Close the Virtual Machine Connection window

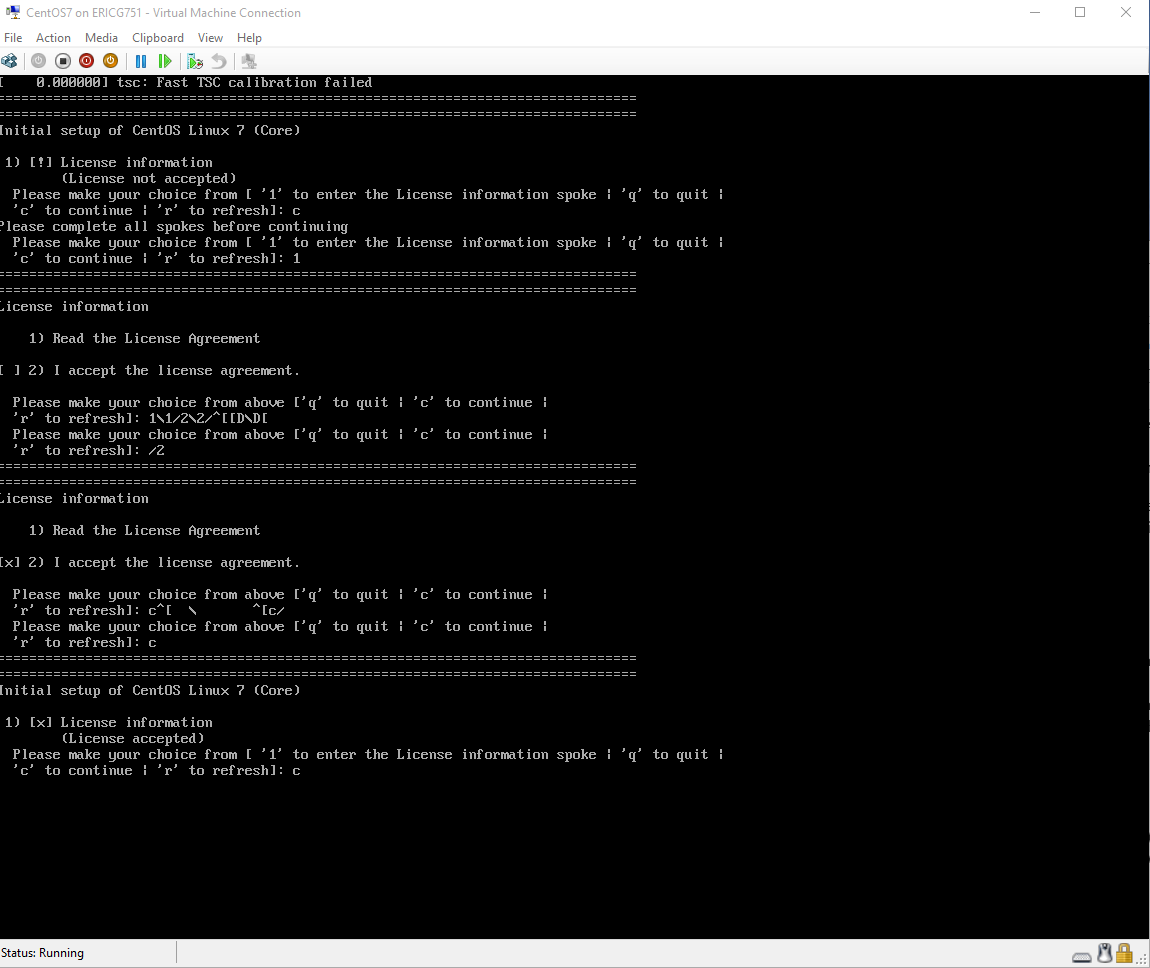tap(1126, 12)
